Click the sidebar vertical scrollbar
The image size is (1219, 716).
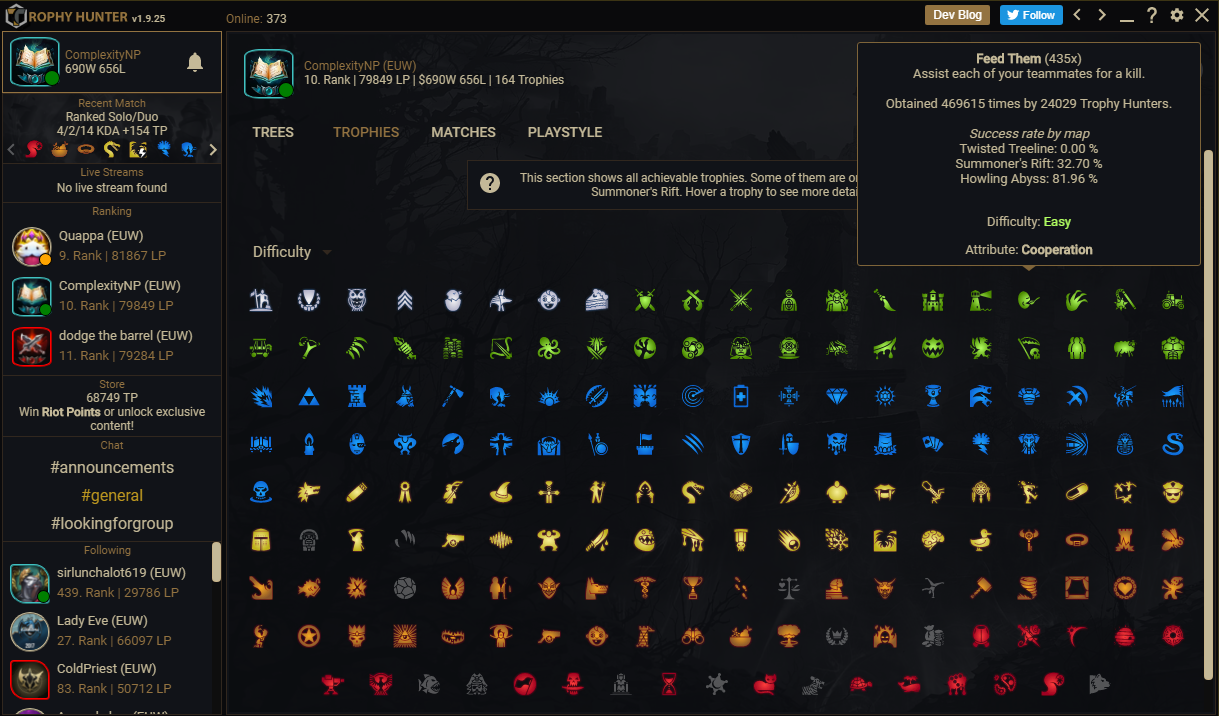(217, 562)
